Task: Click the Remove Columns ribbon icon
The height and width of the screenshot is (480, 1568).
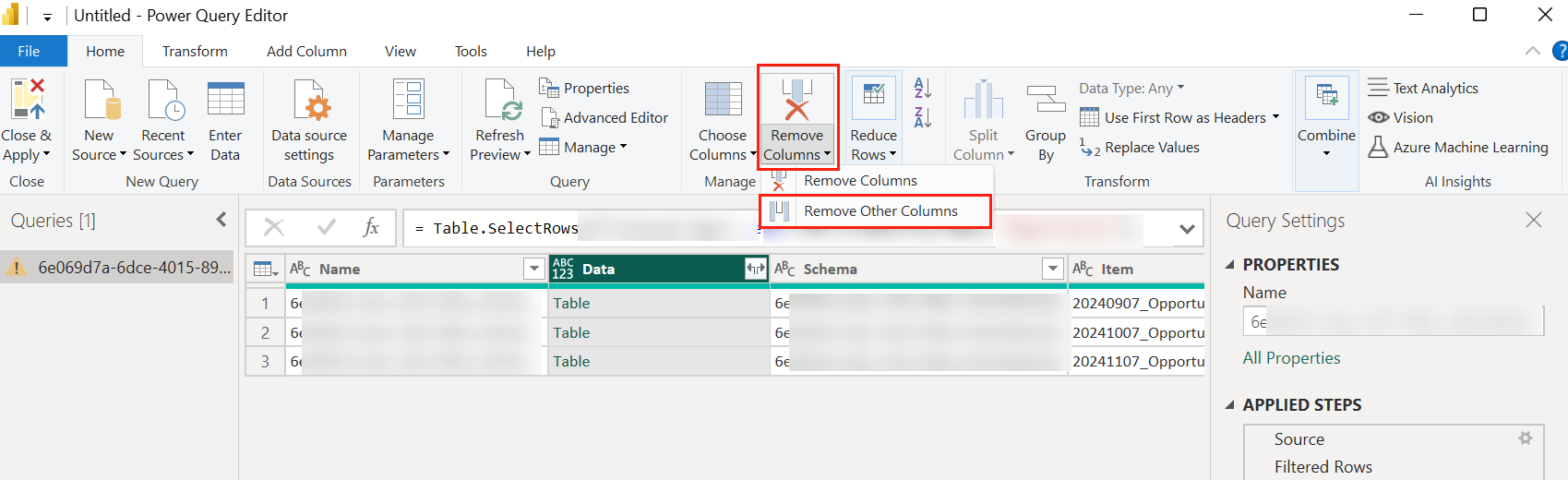Action: 797,99
